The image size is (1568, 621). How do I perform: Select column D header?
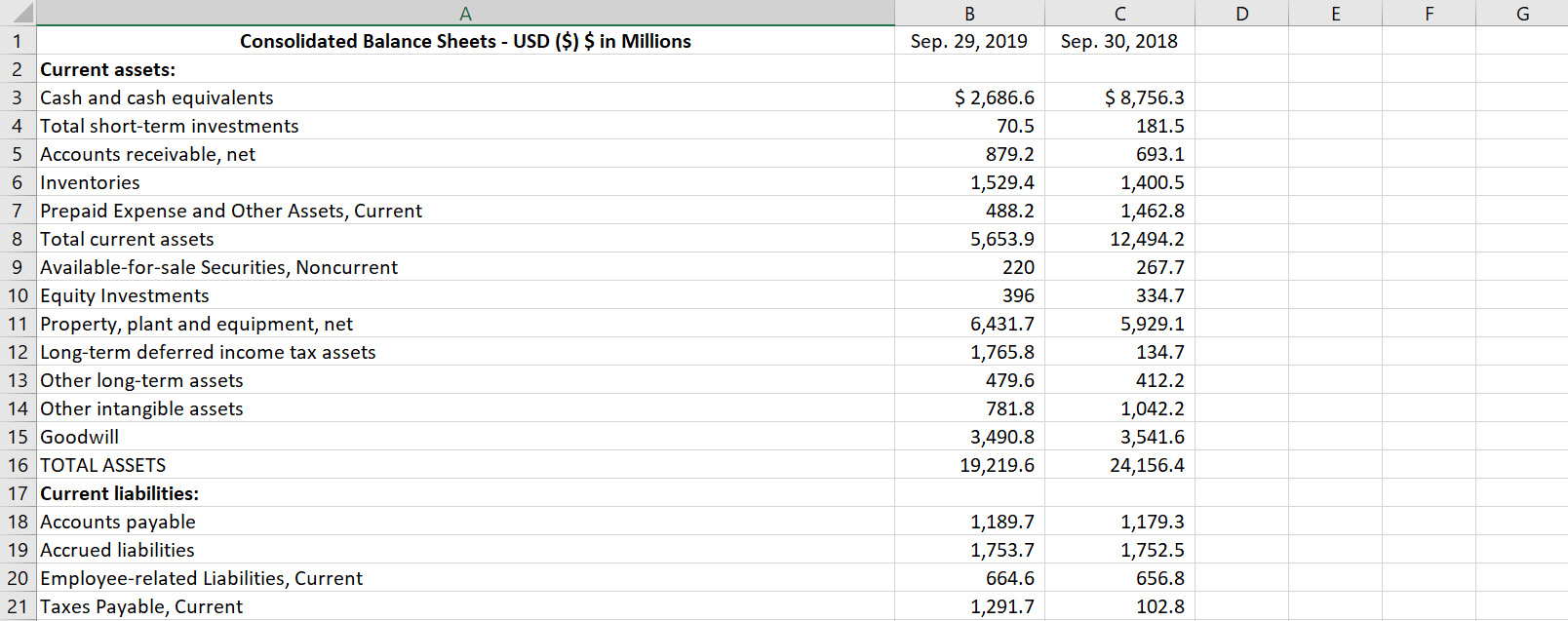point(1241,13)
